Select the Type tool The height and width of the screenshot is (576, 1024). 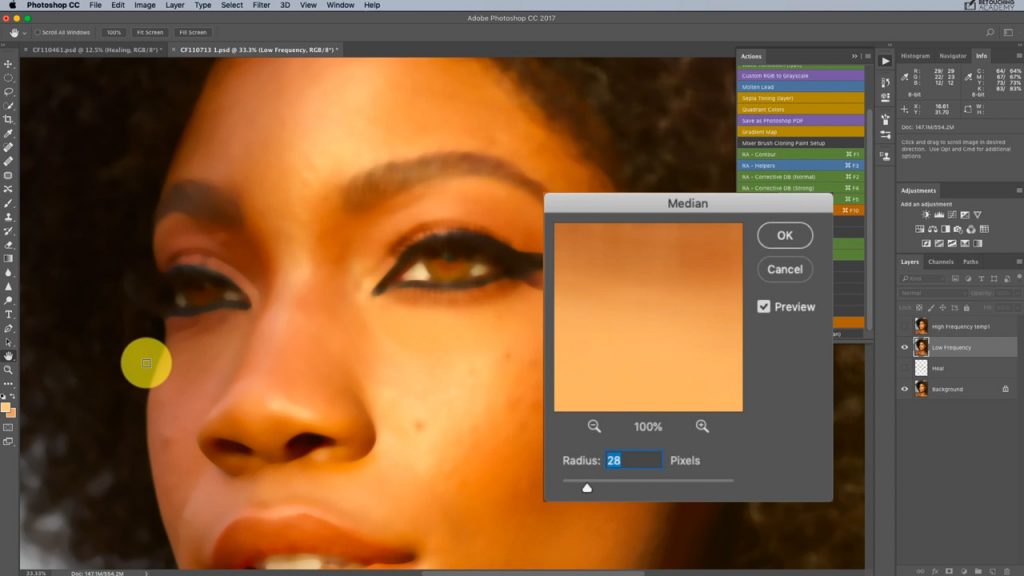[7, 315]
